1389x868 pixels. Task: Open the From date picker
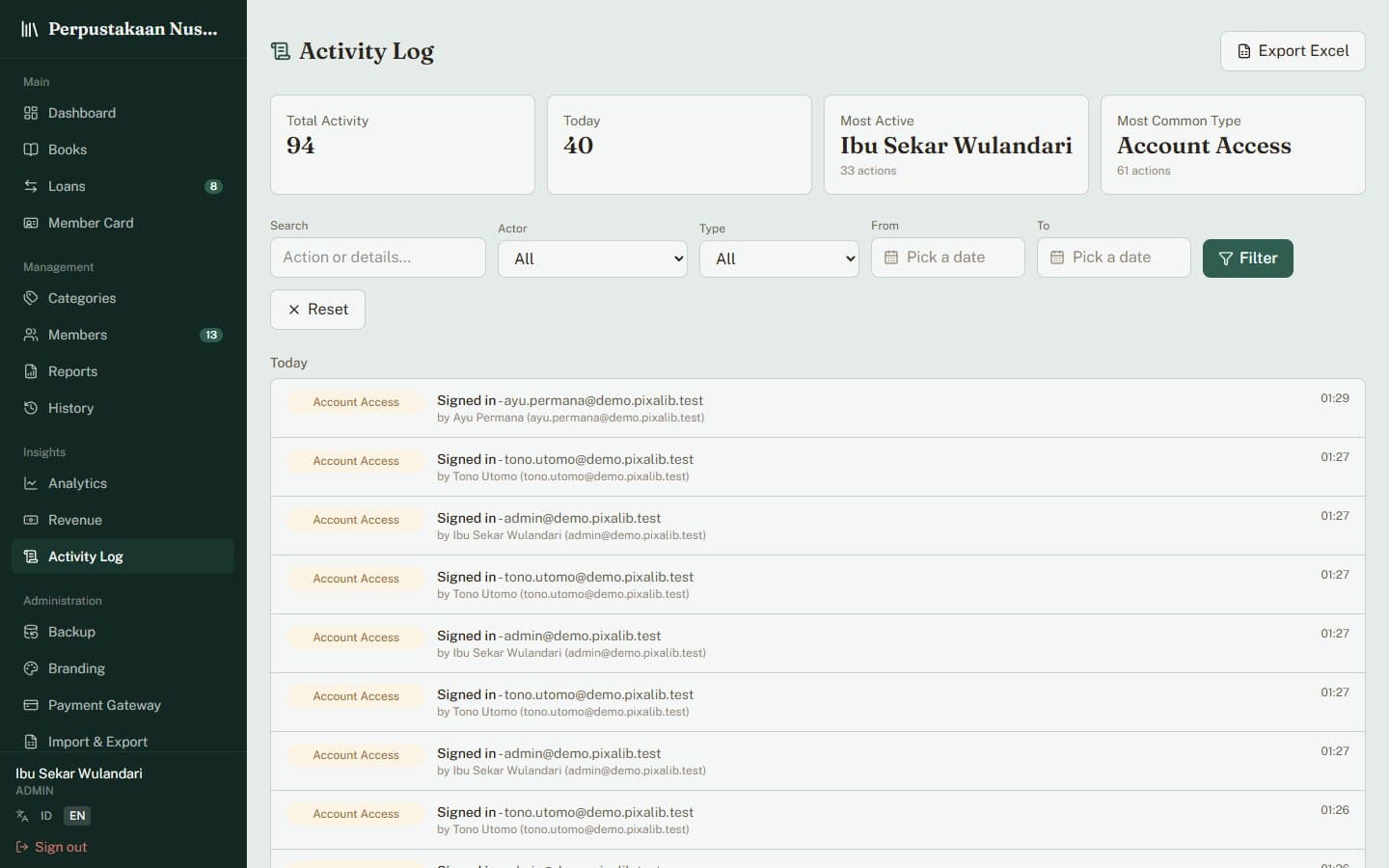click(x=948, y=258)
